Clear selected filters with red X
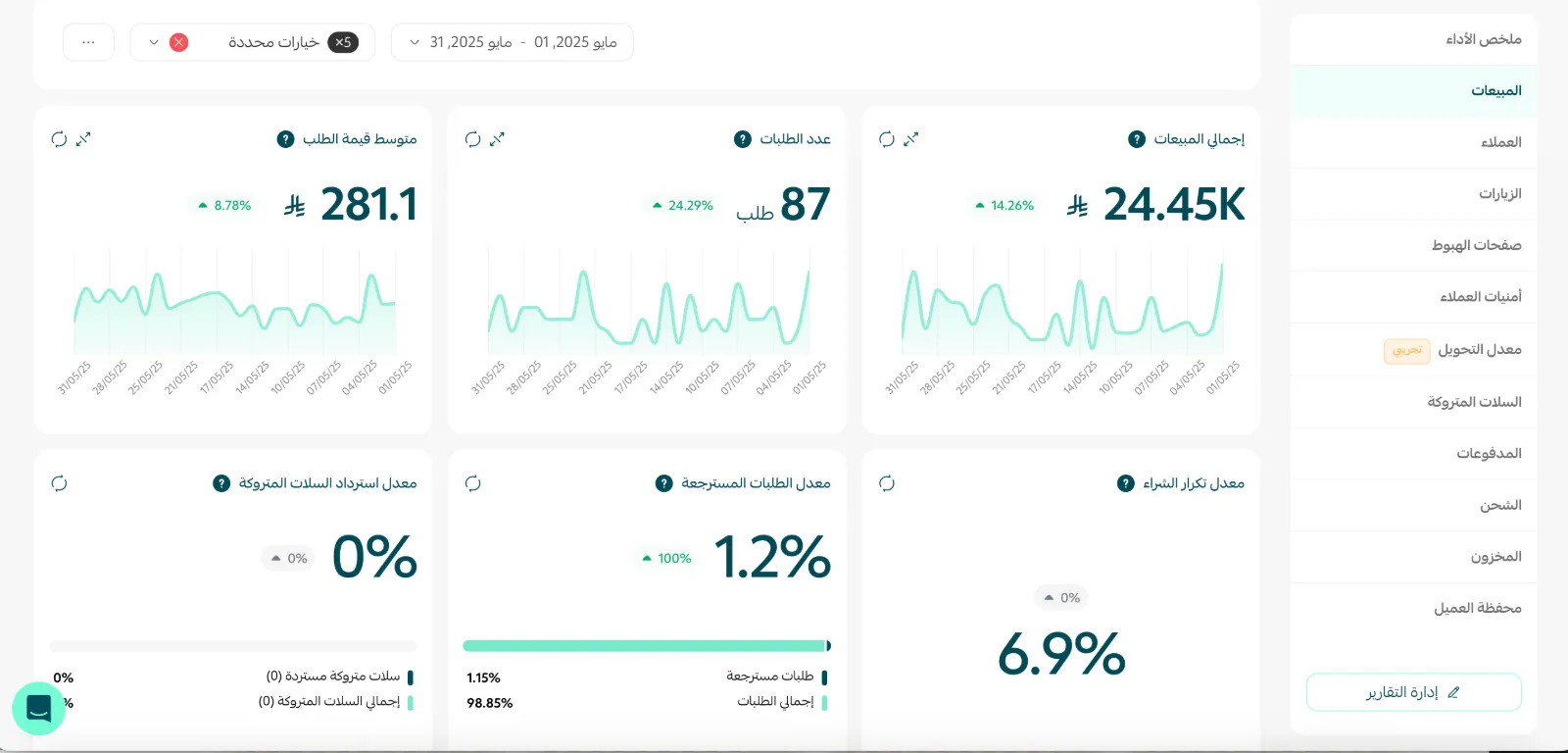Screen dimensions: 1568x753 [178, 42]
